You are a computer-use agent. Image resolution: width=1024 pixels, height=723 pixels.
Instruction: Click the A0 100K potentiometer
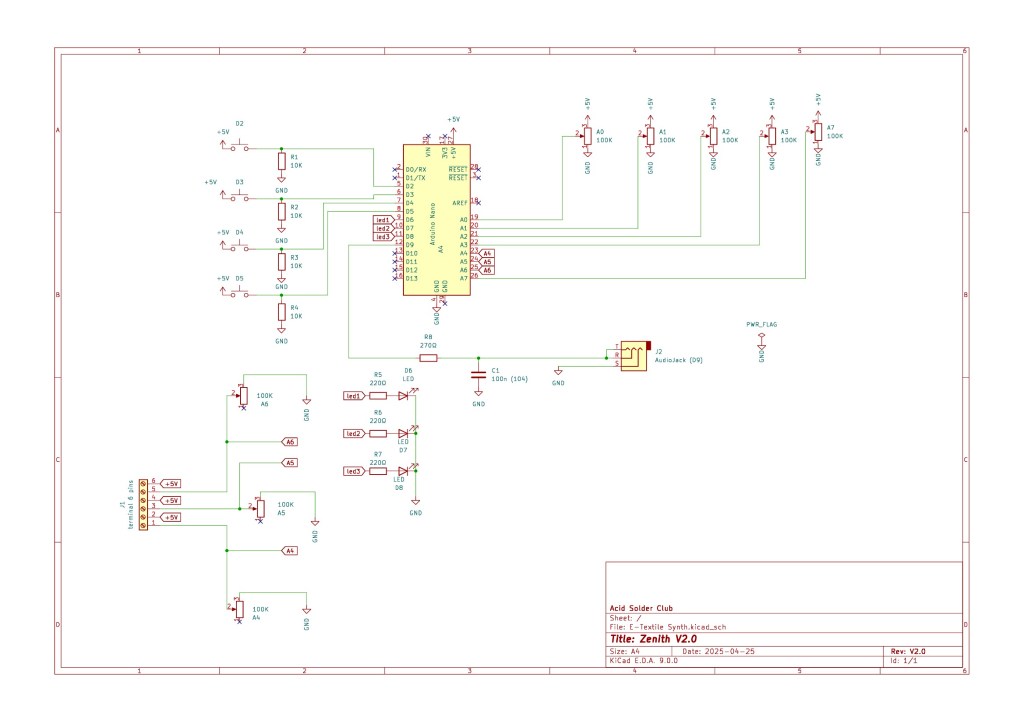587,137
